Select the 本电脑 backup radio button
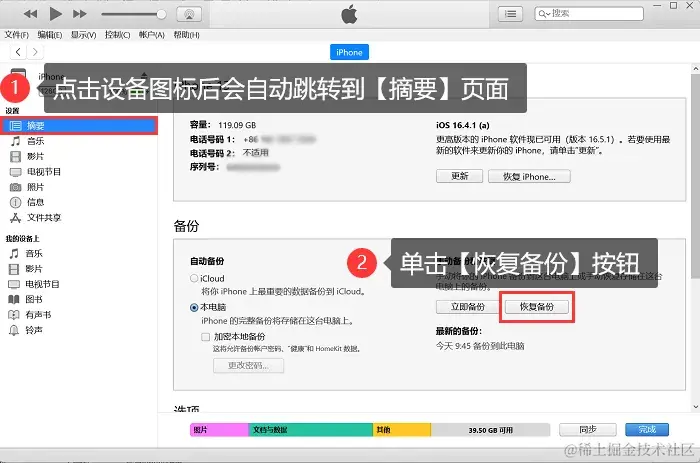Image resolution: width=700 pixels, height=463 pixels. pos(194,307)
